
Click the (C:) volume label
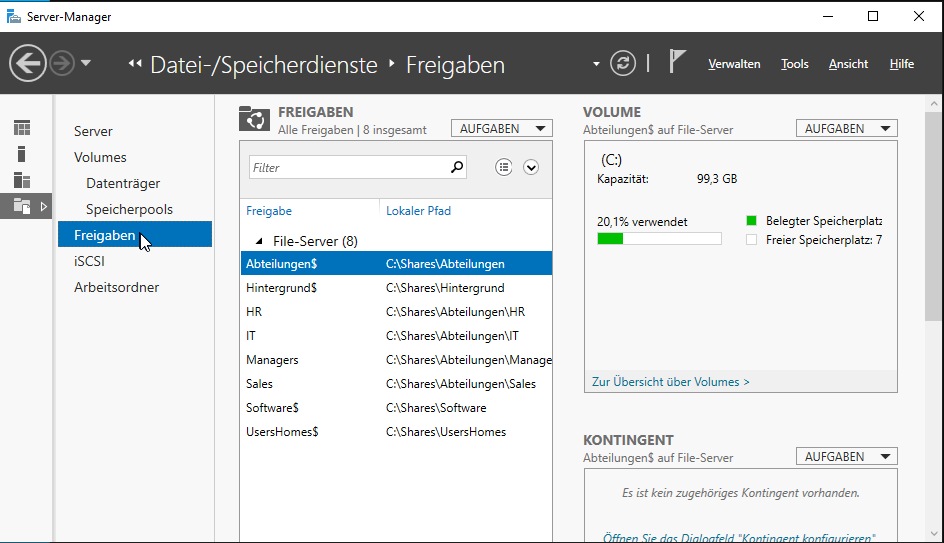pos(611,160)
